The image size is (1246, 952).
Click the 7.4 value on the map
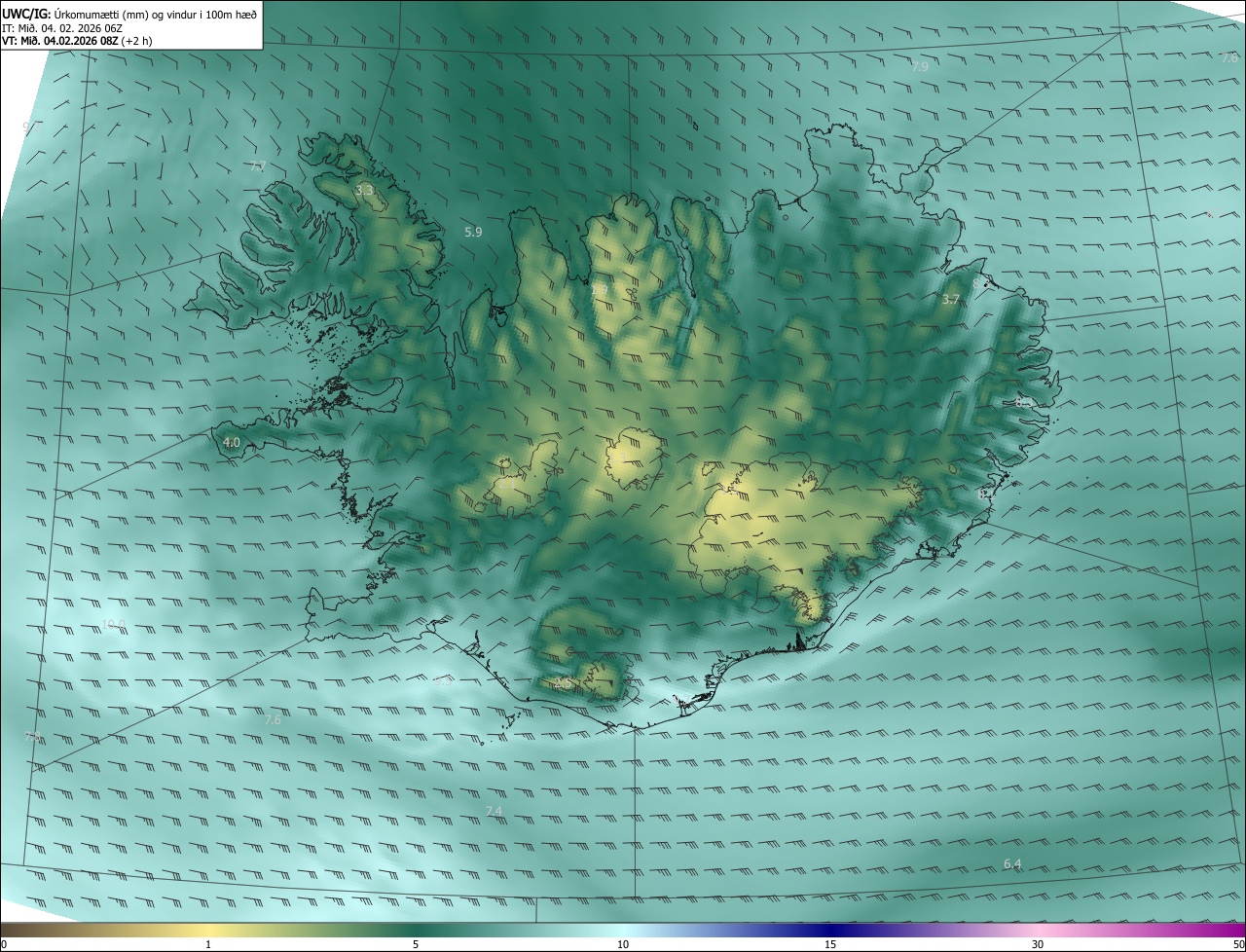[x=494, y=811]
